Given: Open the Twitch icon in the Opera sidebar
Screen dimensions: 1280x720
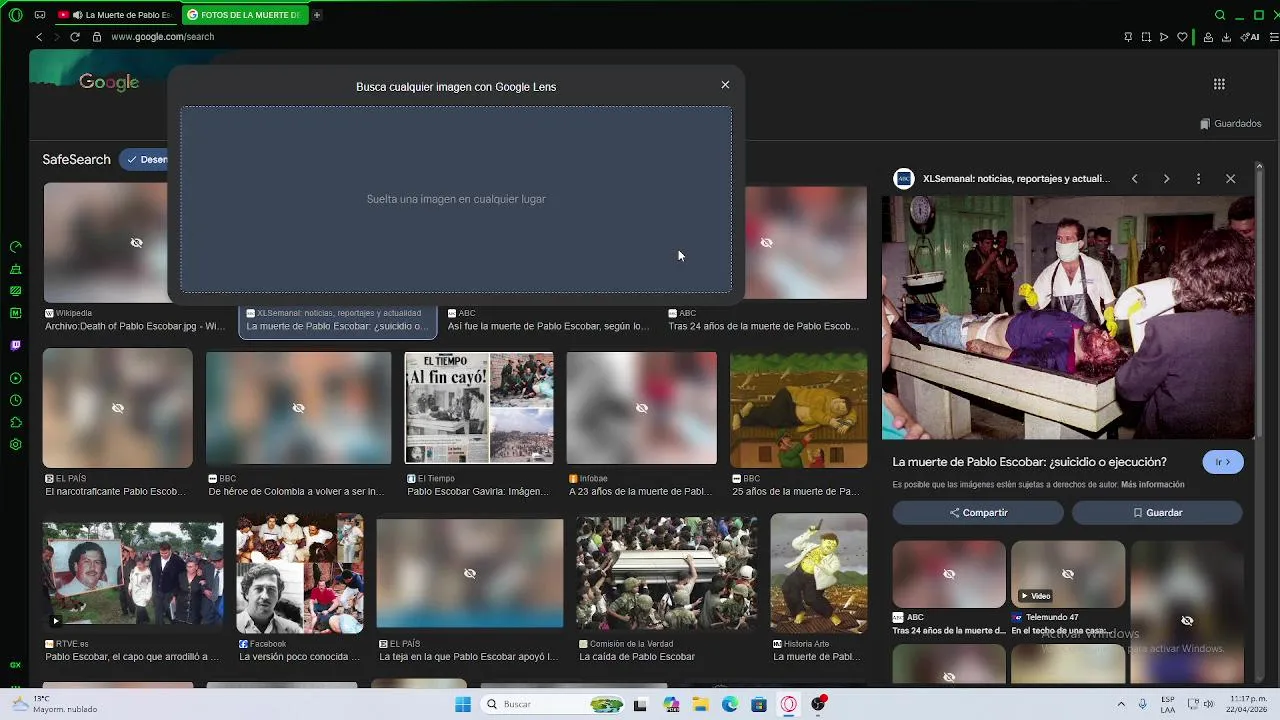Looking at the screenshot, I should pyautogui.click(x=15, y=345).
